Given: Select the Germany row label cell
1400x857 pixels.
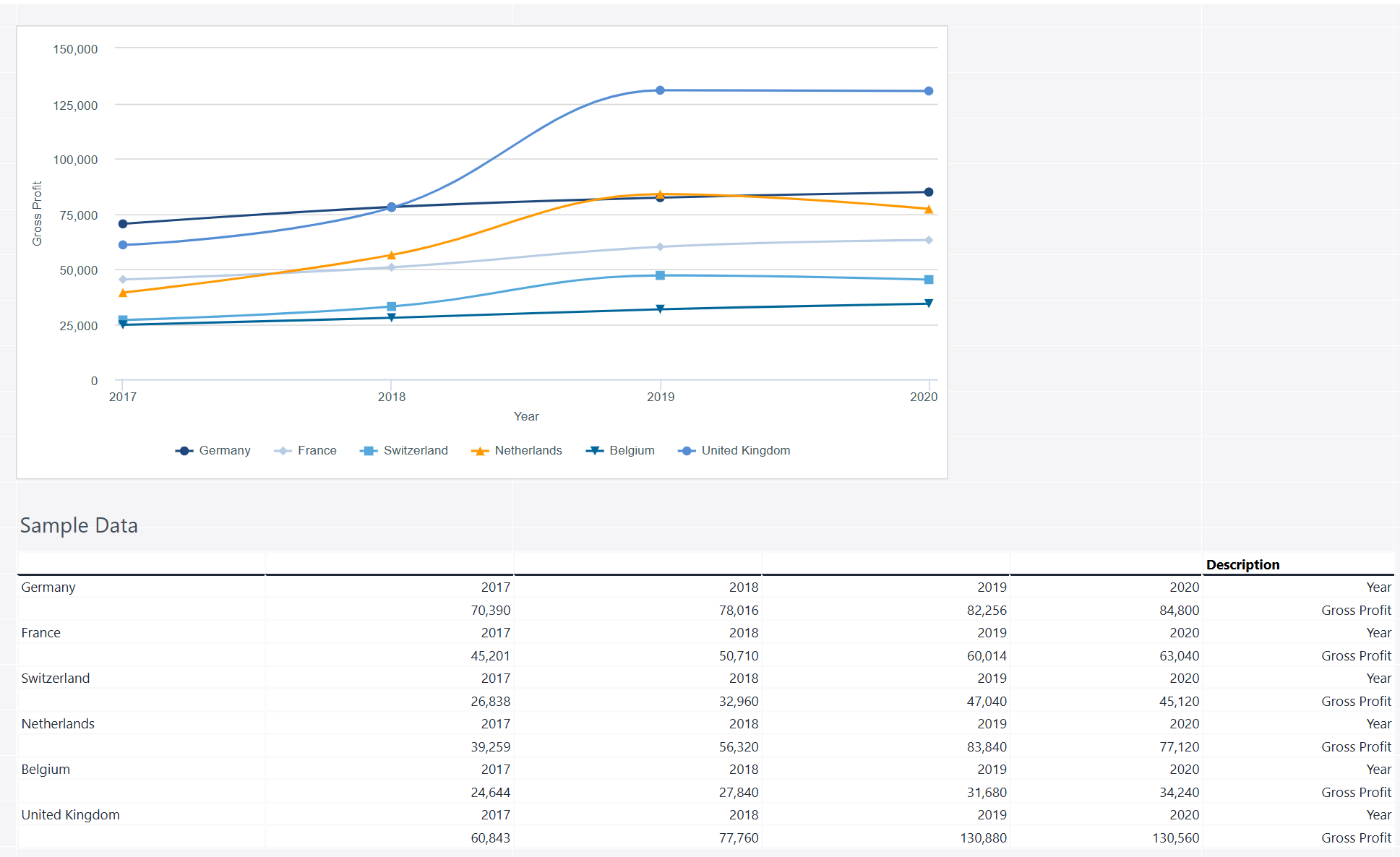Looking at the screenshot, I should (x=48, y=587).
